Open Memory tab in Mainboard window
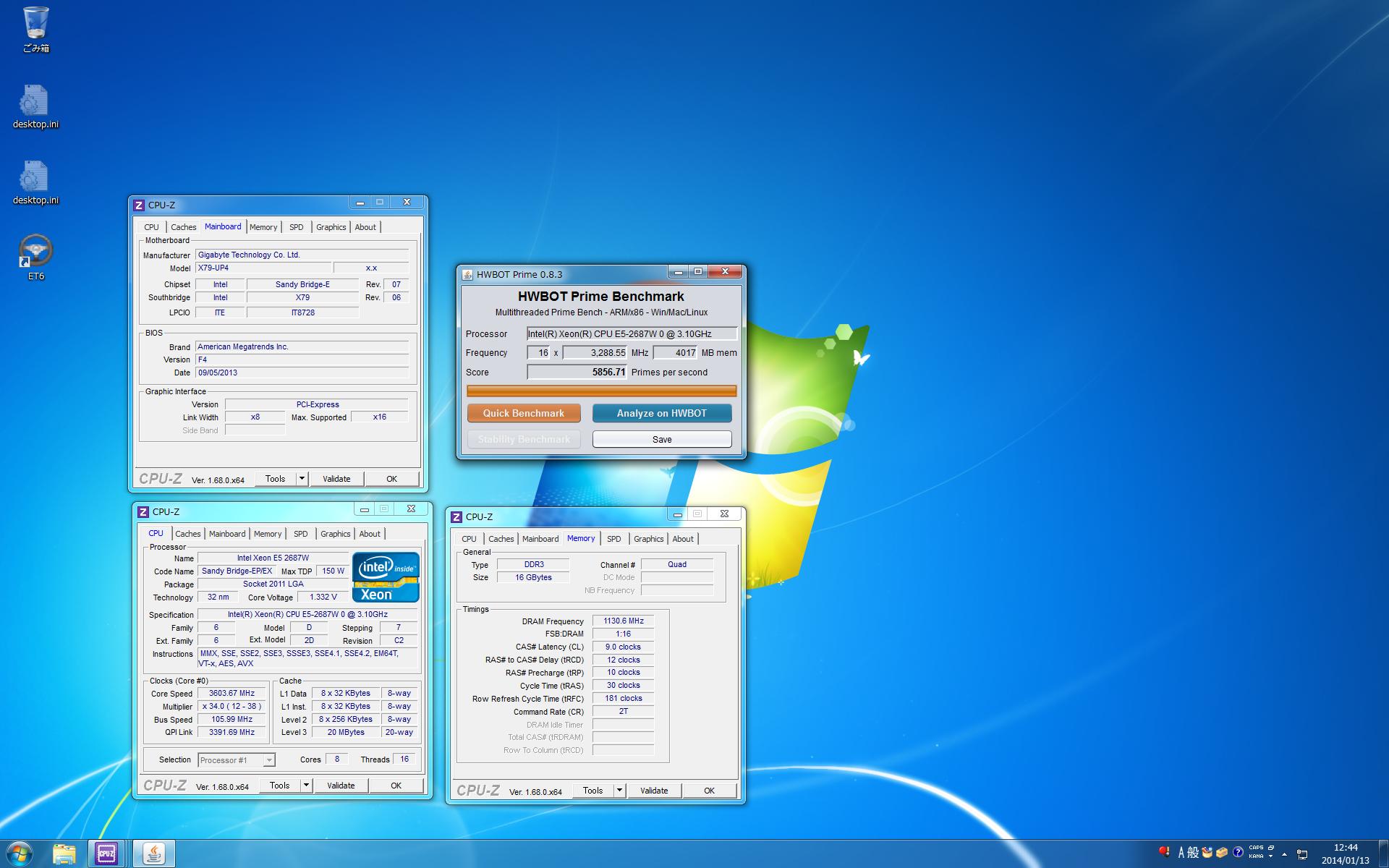The image size is (1389, 868). 263,227
